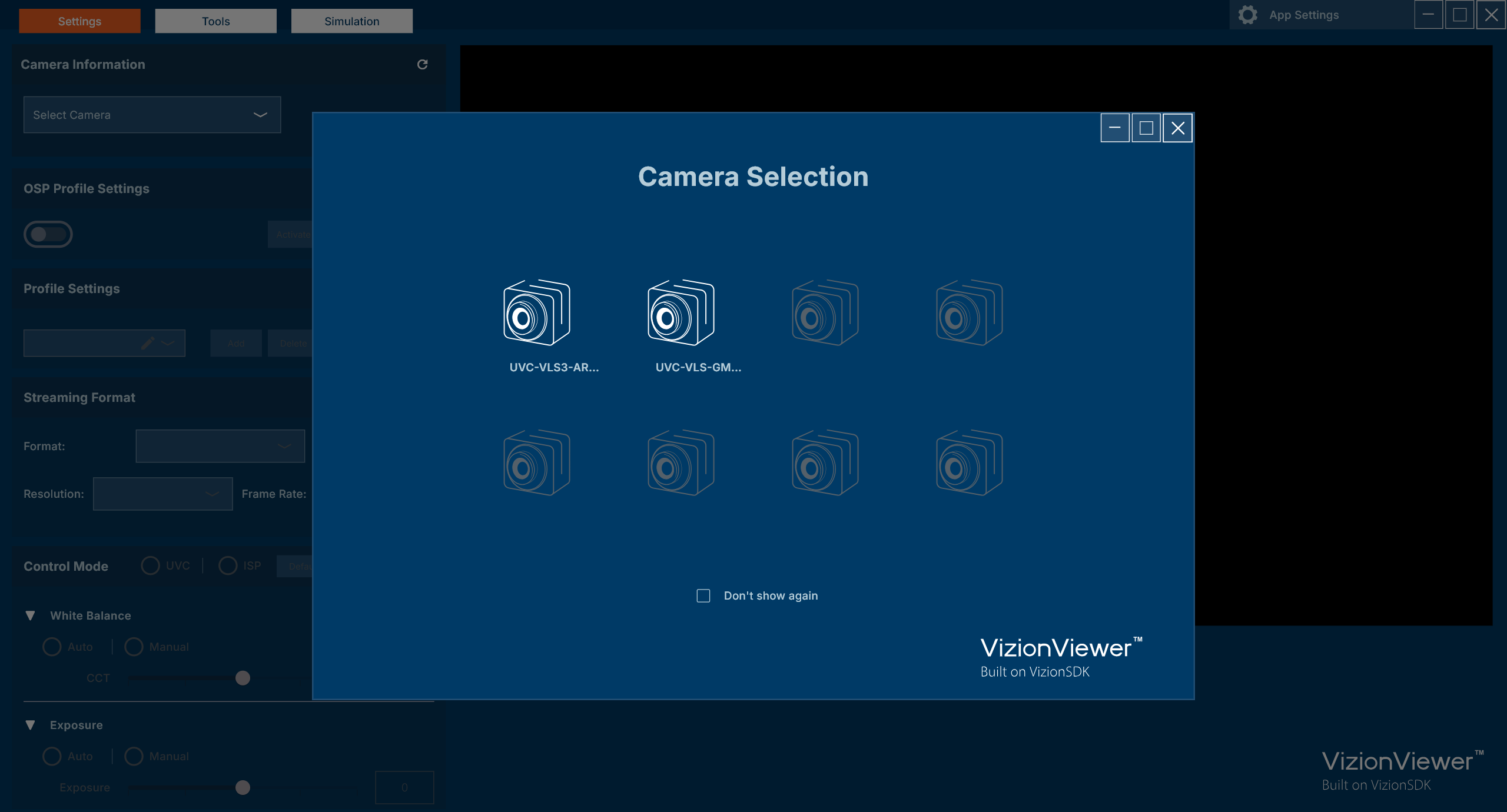
Task: Click the last camera icon in bottom row
Action: tap(968, 463)
